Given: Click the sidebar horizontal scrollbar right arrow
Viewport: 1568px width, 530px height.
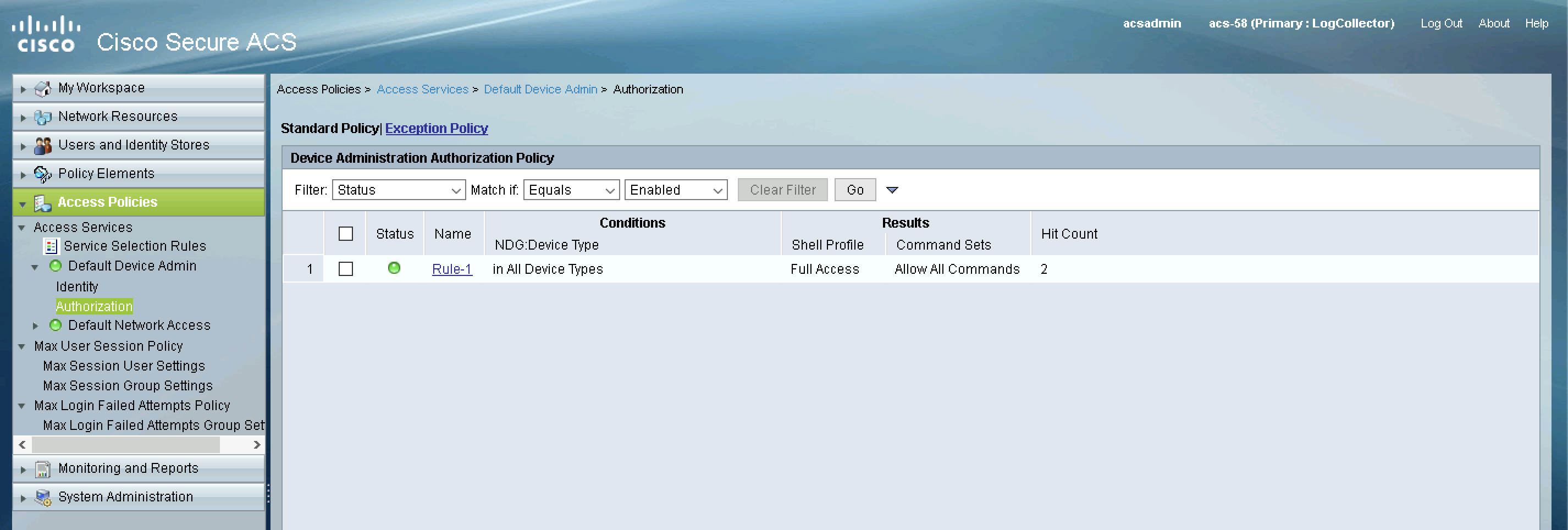Looking at the screenshot, I should coord(257,445).
